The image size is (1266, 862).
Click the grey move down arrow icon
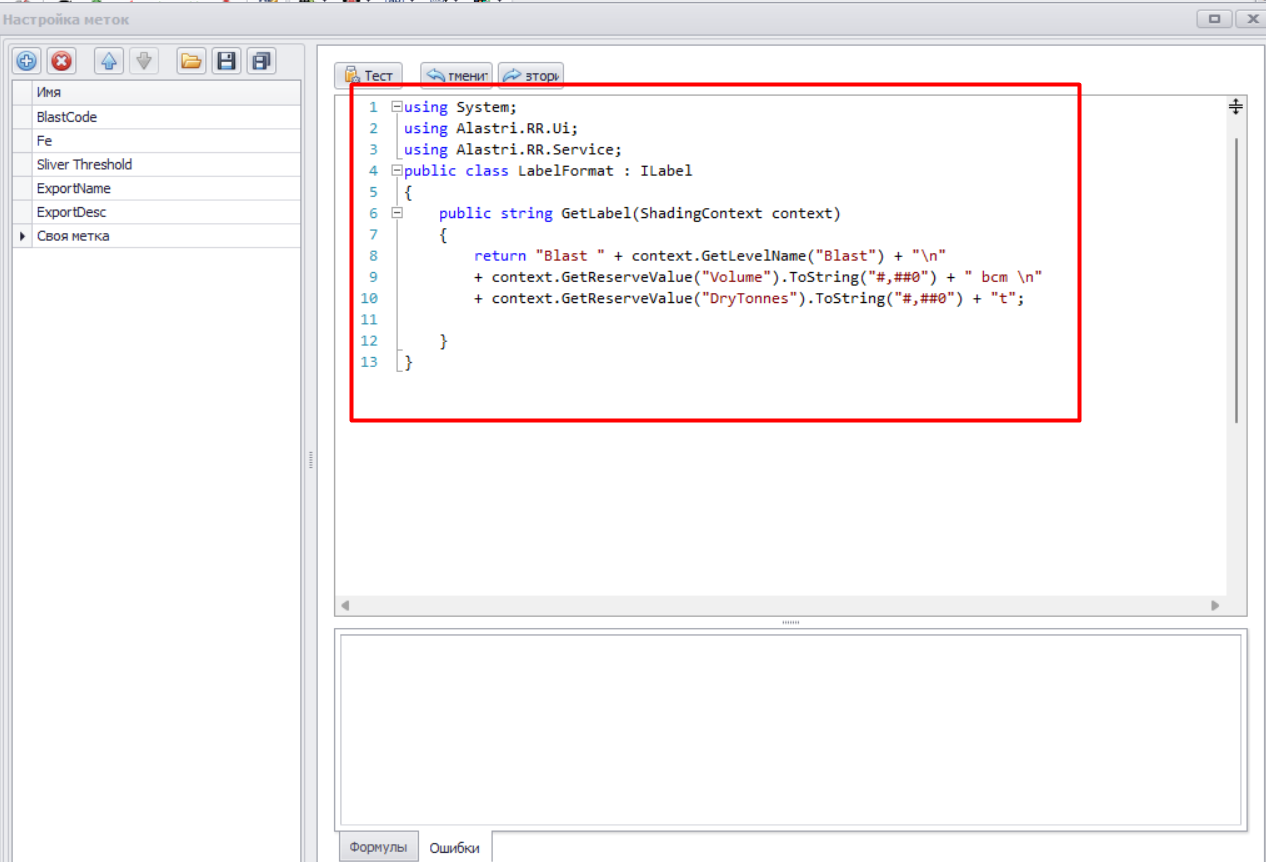pos(144,61)
